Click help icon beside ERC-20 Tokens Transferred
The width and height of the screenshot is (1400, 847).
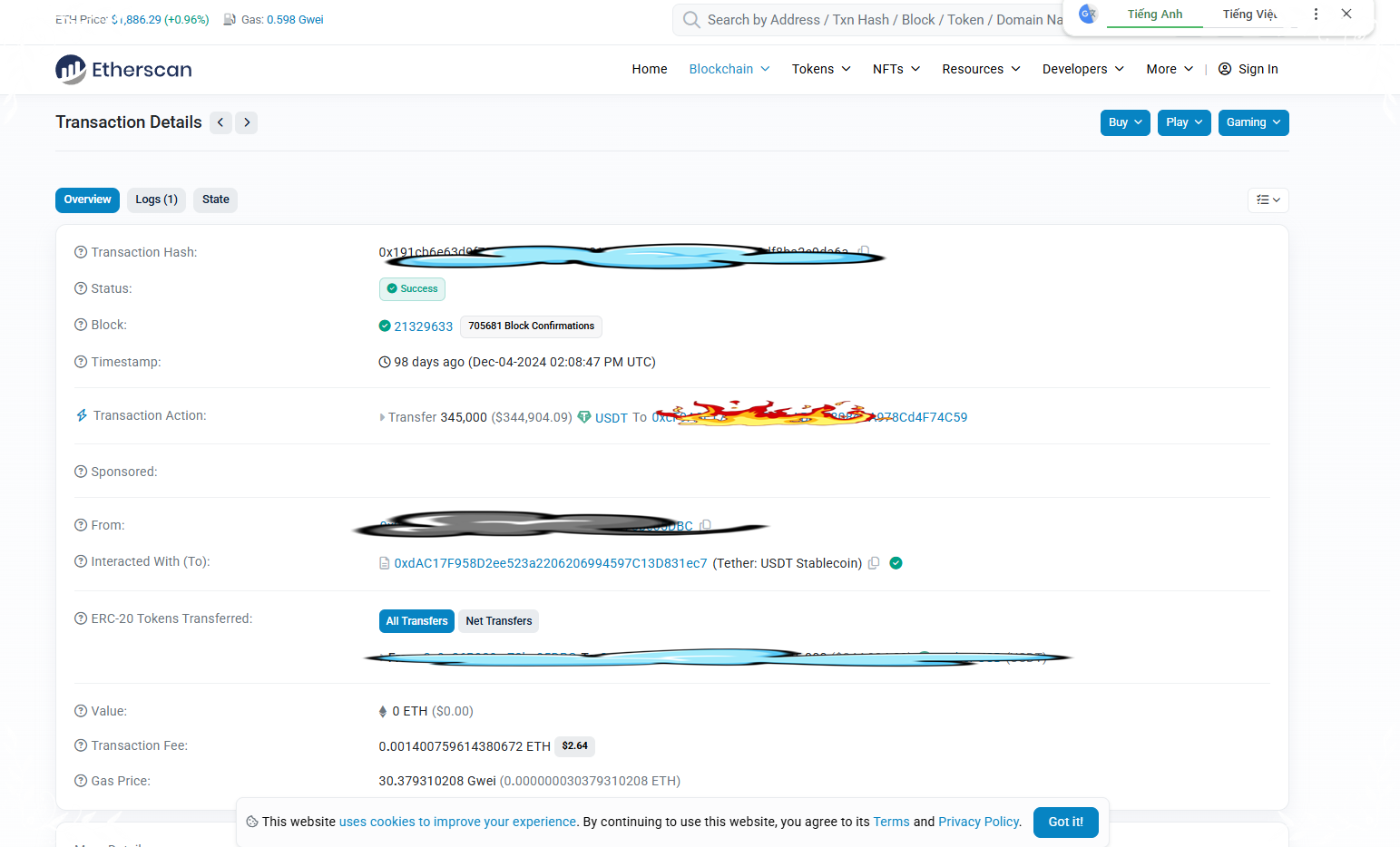coord(81,618)
